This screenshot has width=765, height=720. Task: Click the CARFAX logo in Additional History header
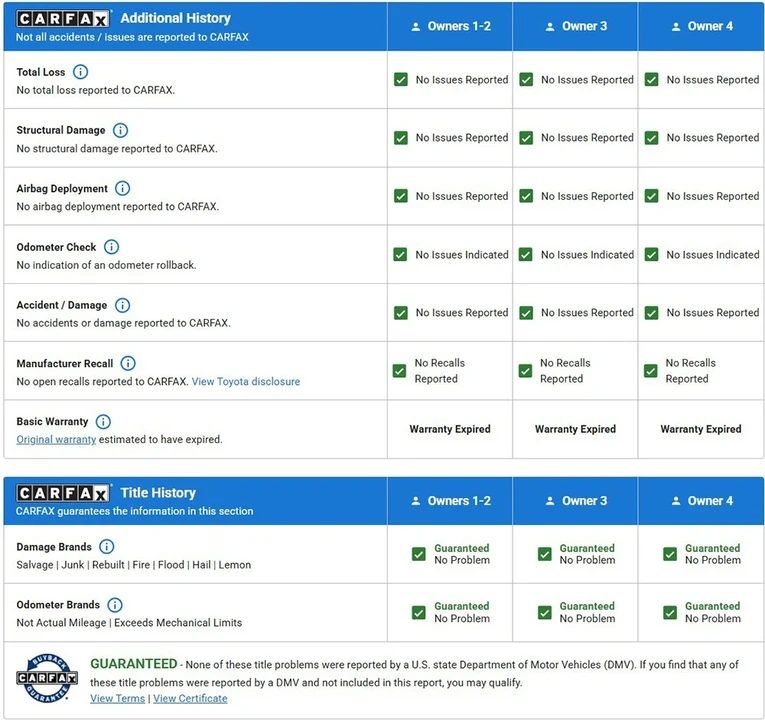coord(62,19)
